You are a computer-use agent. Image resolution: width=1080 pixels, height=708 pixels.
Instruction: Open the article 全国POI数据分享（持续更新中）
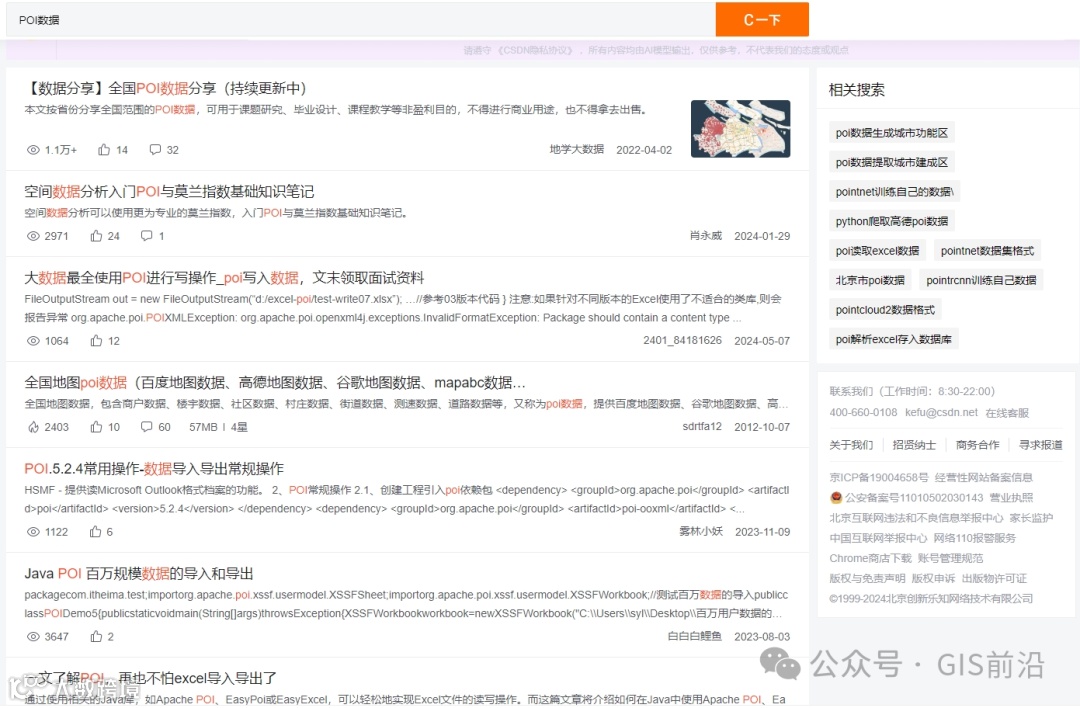tap(165, 88)
